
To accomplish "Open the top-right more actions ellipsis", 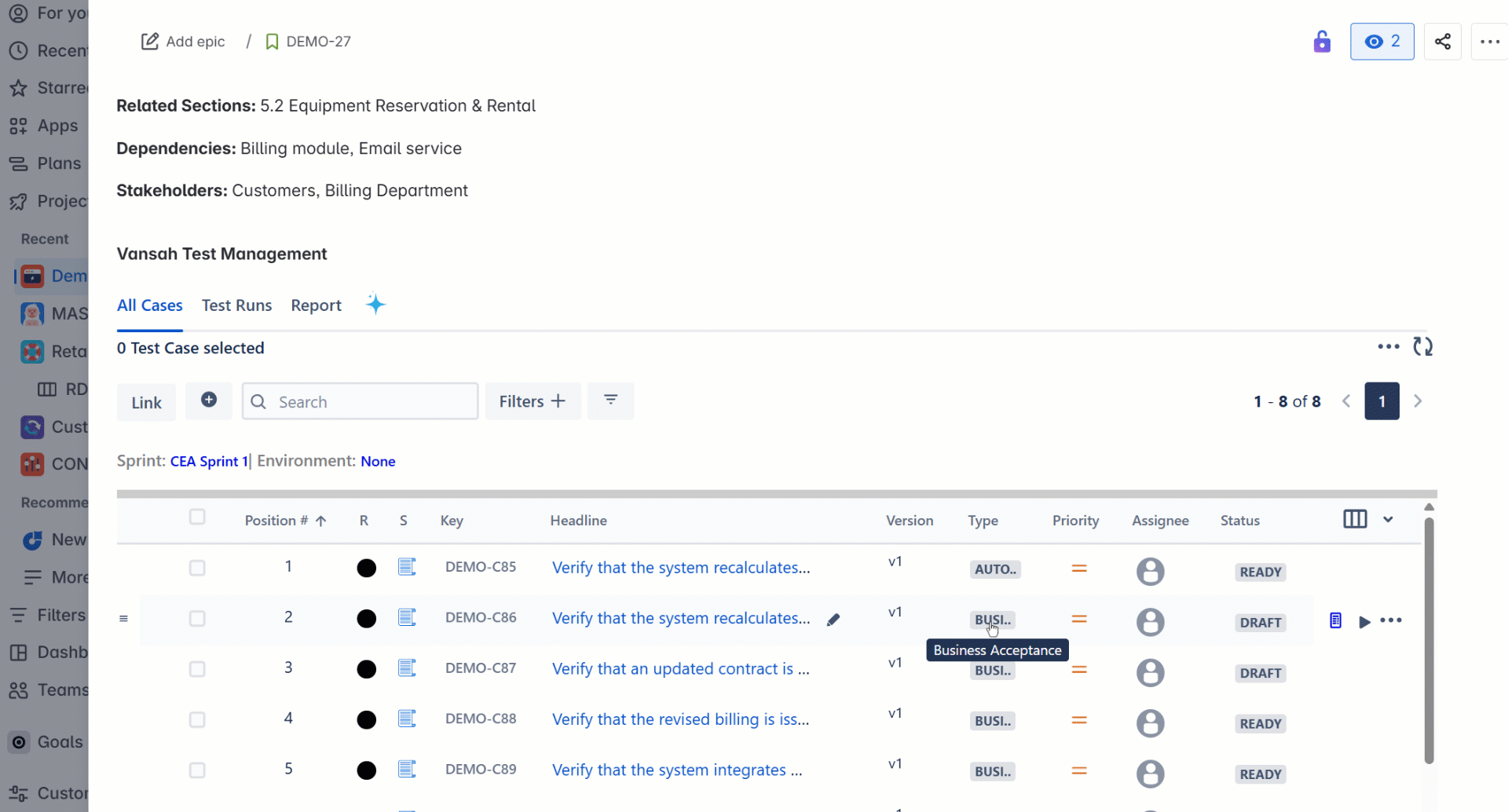I will click(x=1490, y=42).
